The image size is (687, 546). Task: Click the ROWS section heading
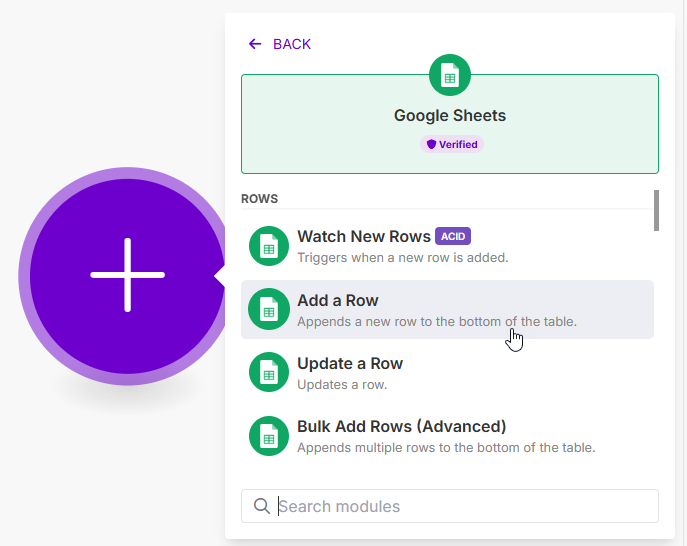click(260, 199)
